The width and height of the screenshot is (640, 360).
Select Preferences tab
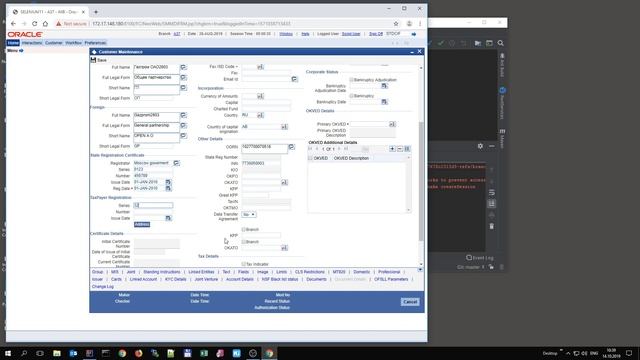point(95,42)
